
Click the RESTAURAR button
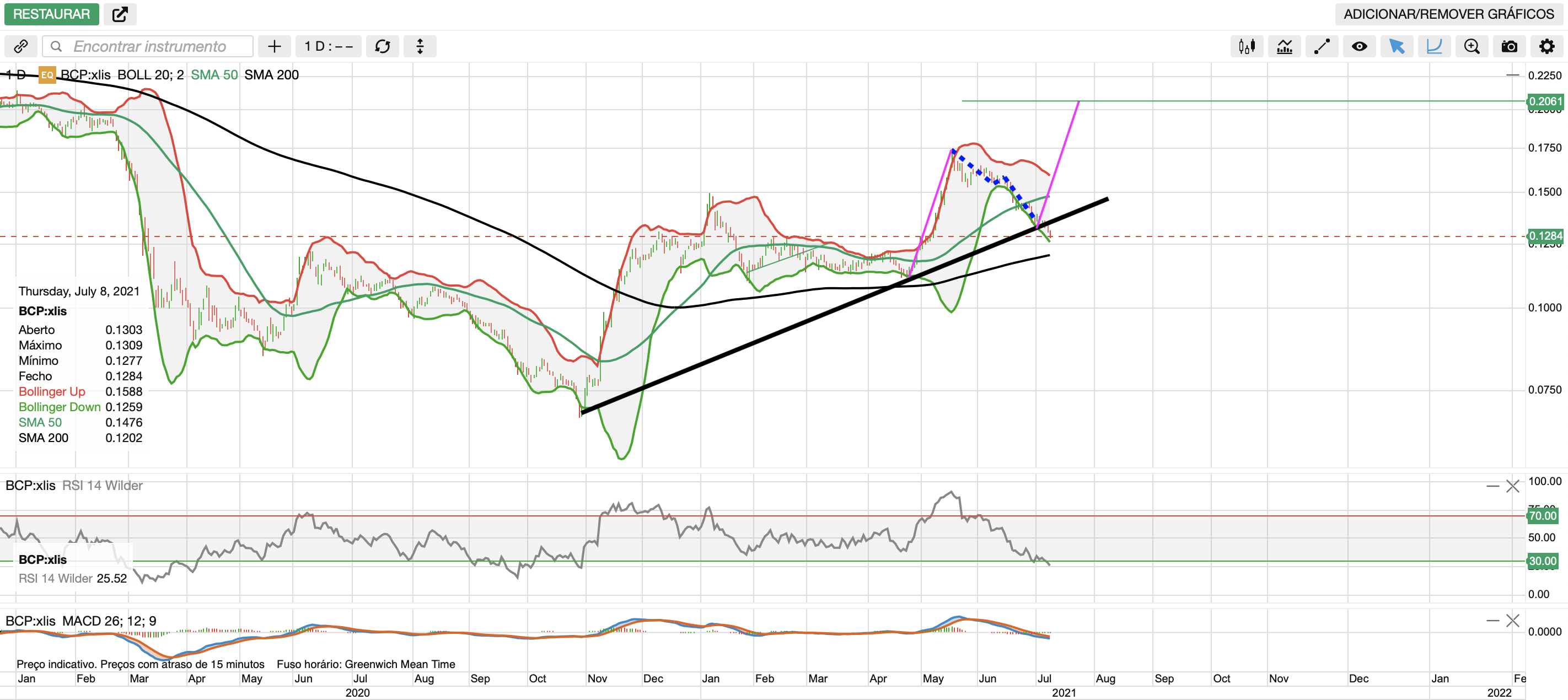(x=51, y=14)
